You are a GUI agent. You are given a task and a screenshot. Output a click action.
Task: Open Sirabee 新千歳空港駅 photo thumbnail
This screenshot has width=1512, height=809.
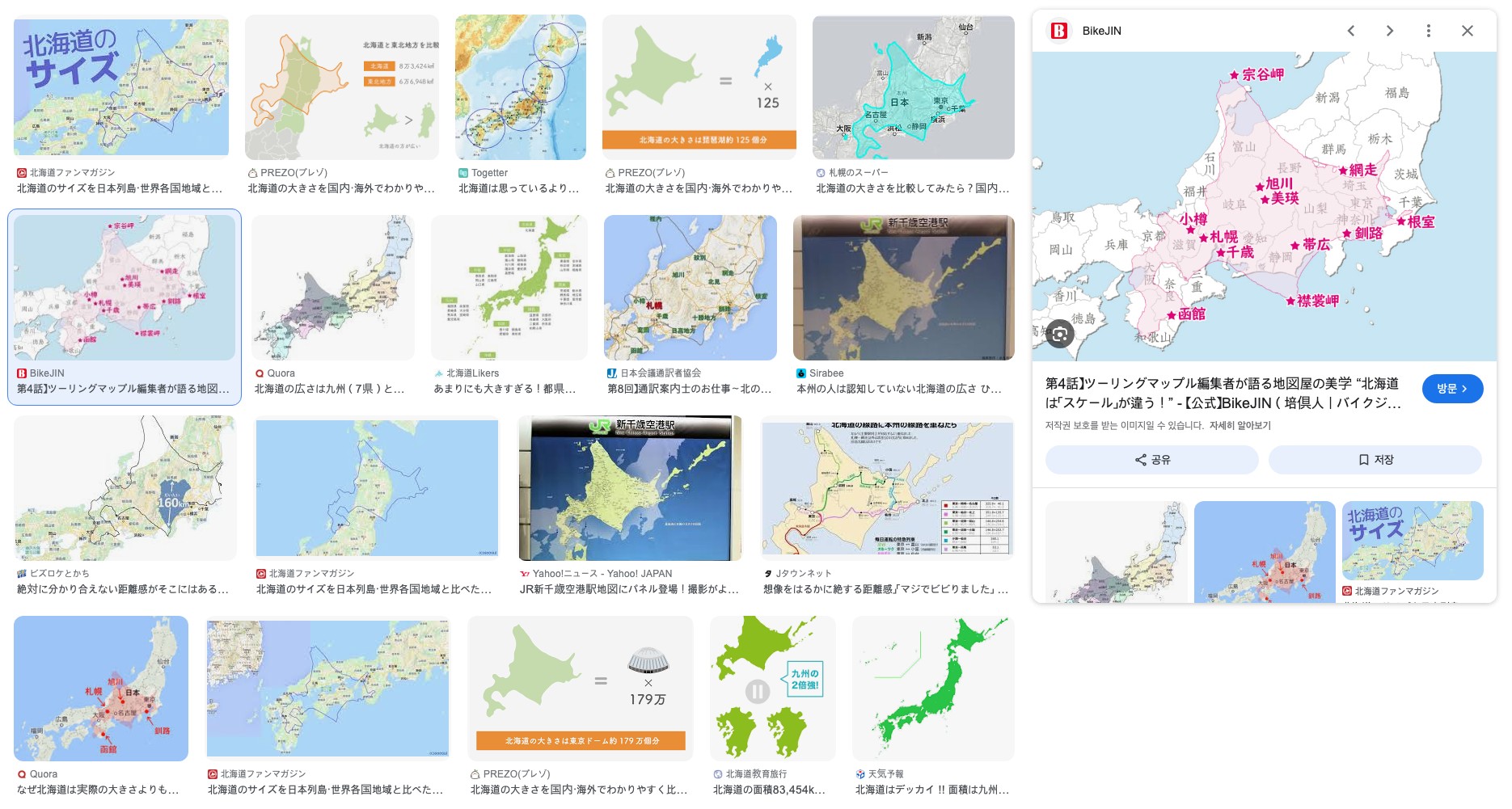click(x=904, y=288)
